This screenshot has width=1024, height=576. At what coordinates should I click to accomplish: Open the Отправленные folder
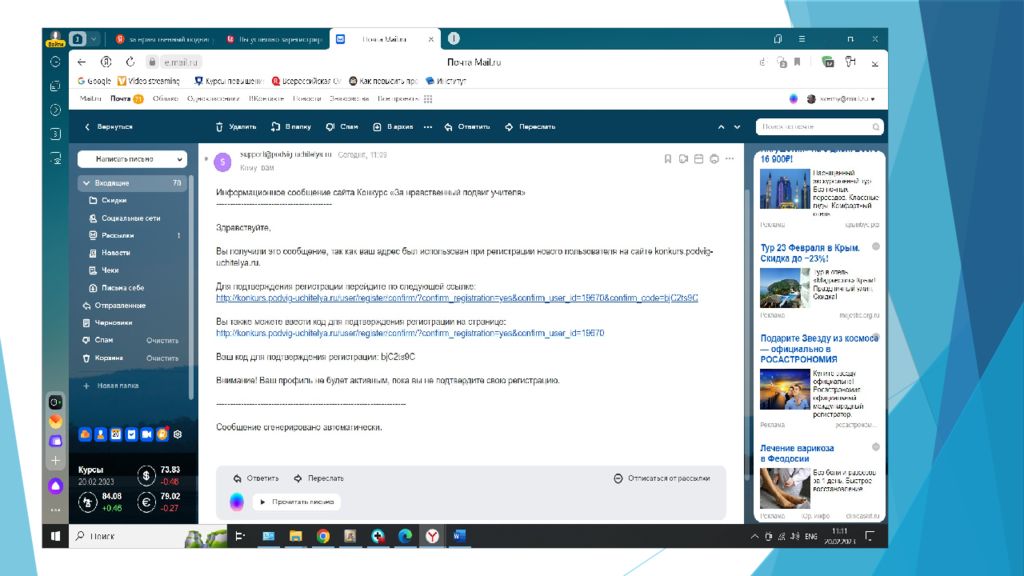120,306
